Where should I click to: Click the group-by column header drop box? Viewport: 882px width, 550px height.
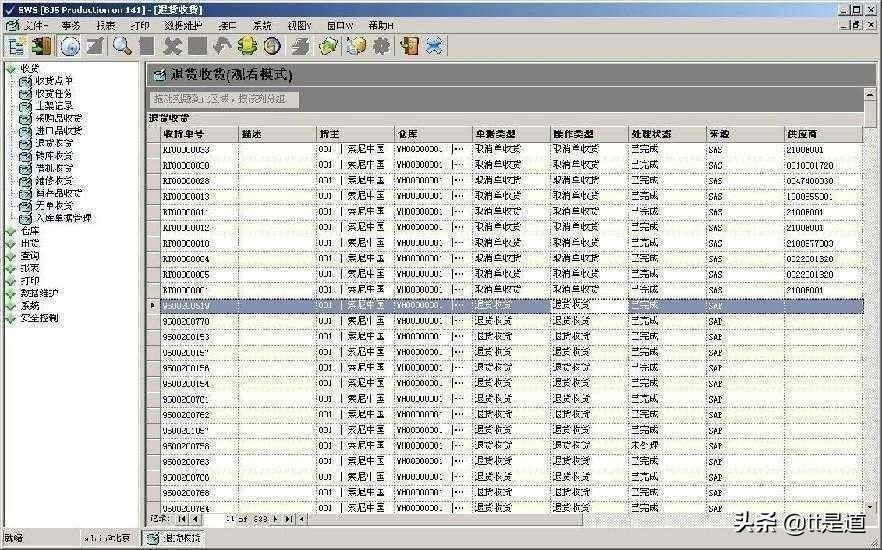pos(224,100)
